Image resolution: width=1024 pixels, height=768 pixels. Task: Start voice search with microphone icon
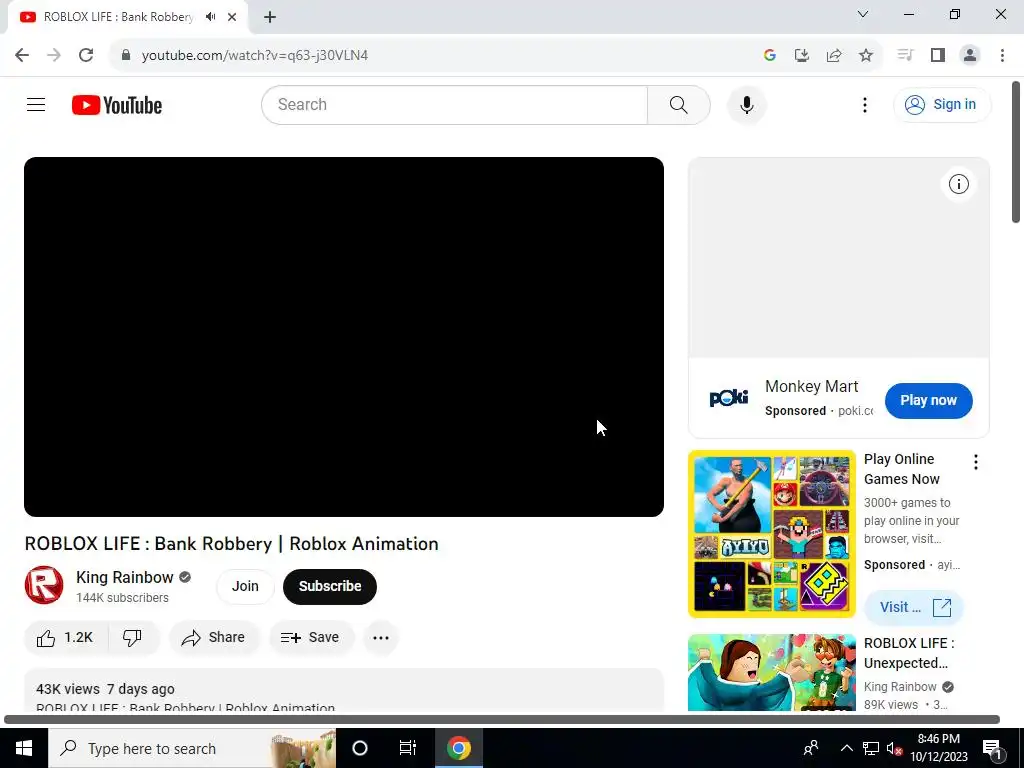click(x=746, y=104)
